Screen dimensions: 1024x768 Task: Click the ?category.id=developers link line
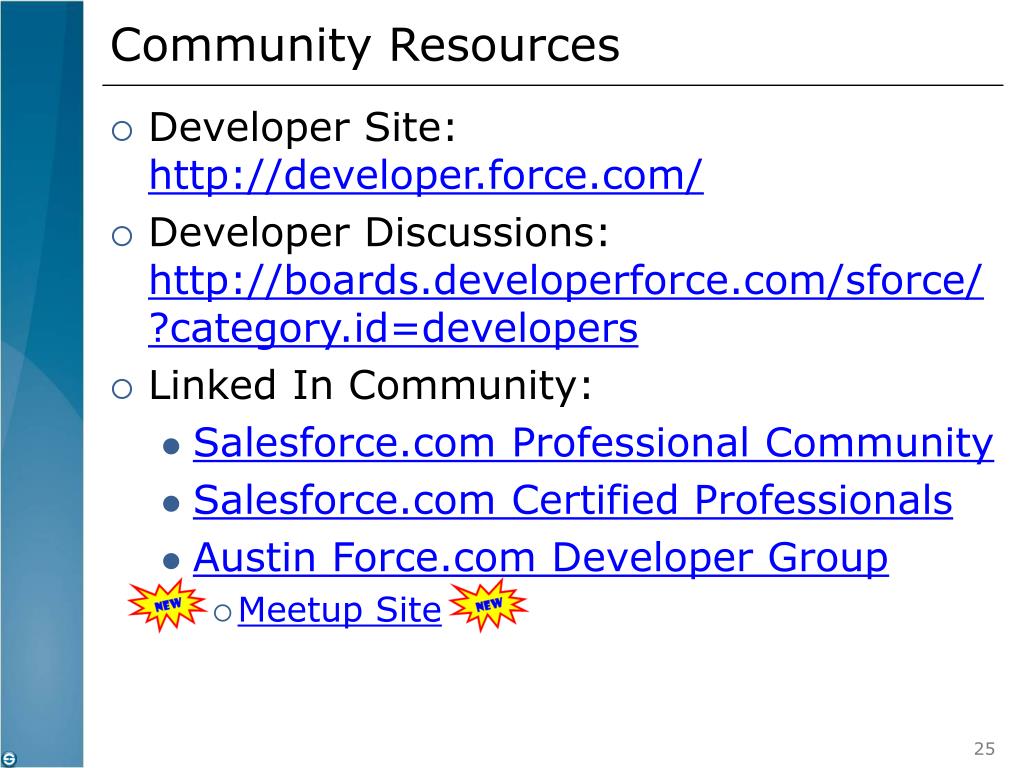pos(393,328)
